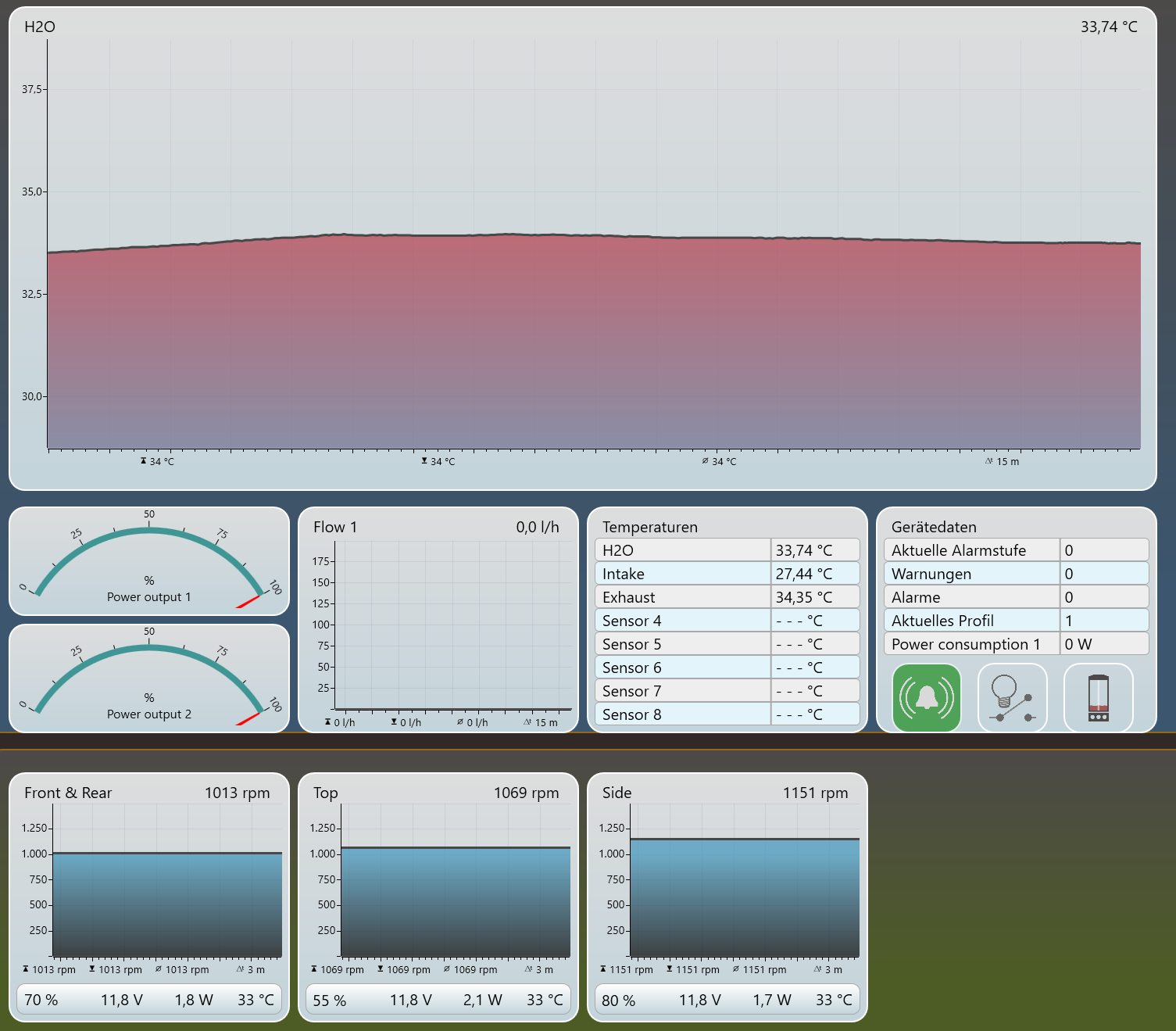This screenshot has width=1176, height=1031.
Task: Click the Front & Rear fan chart
Action: pyautogui.click(x=167, y=881)
